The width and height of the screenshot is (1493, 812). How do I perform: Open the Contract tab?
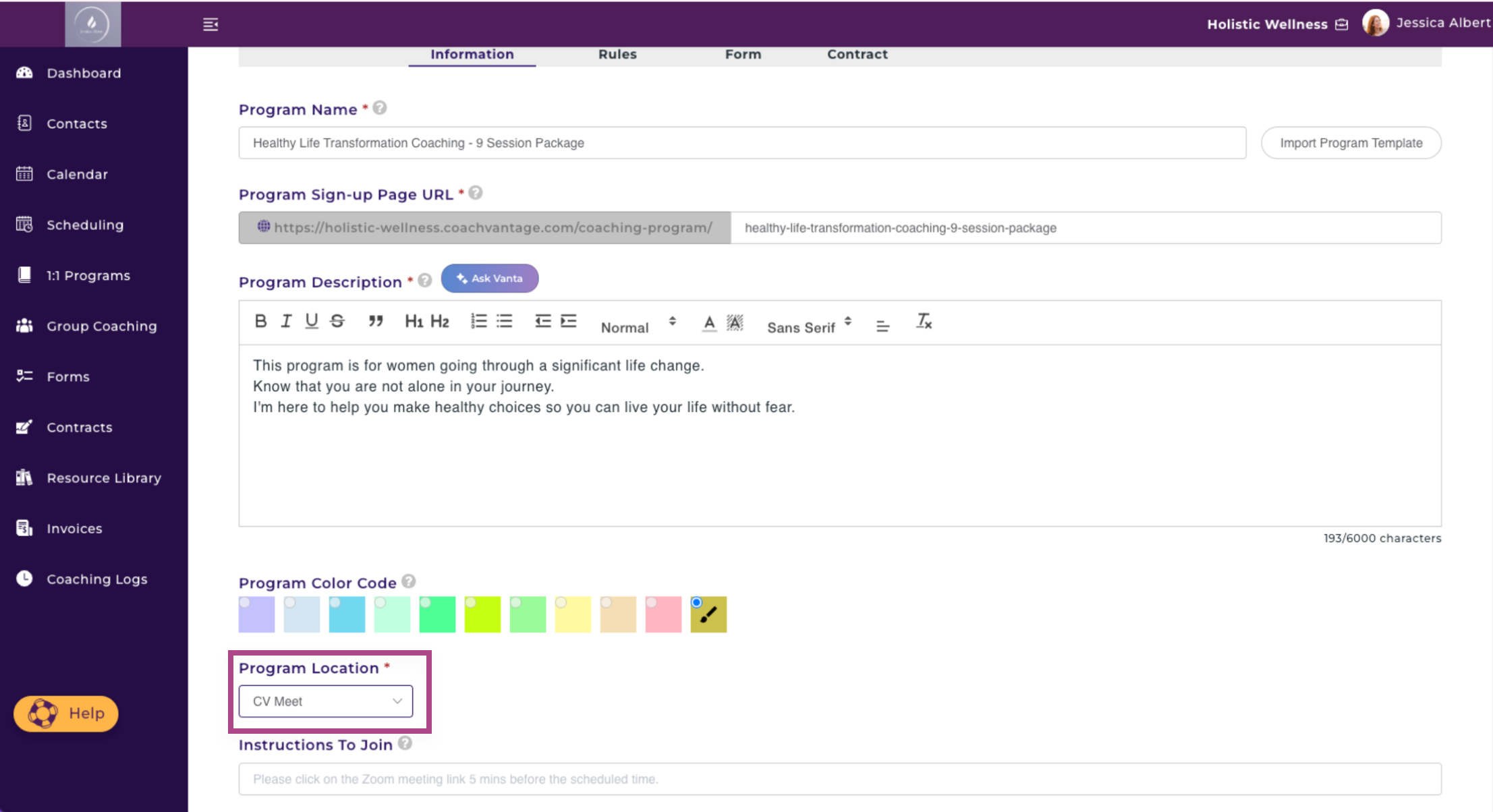tap(857, 55)
